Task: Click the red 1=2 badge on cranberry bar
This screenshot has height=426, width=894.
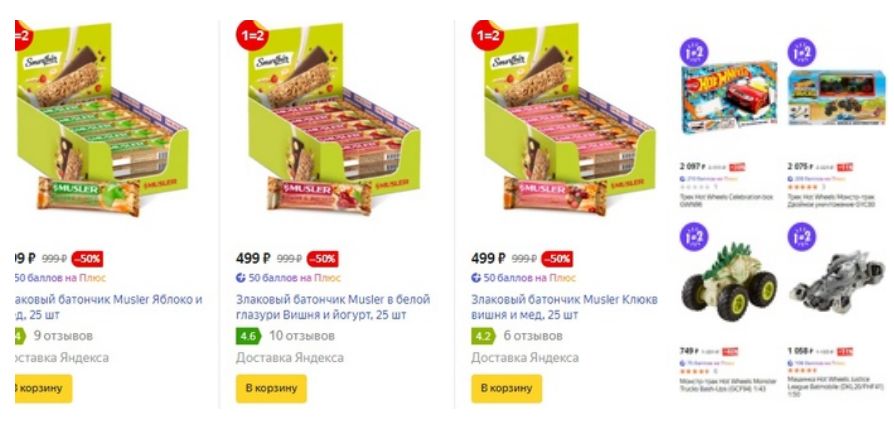Action: [487, 35]
